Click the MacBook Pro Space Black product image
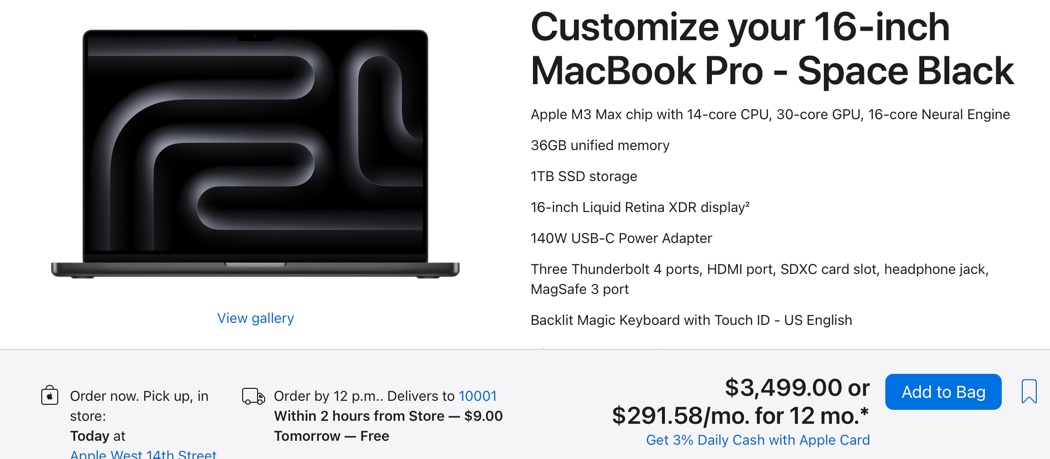 [x=255, y=155]
